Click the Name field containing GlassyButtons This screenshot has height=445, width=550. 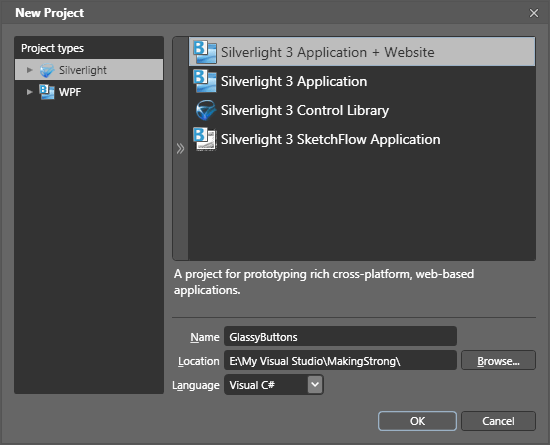tap(340, 337)
